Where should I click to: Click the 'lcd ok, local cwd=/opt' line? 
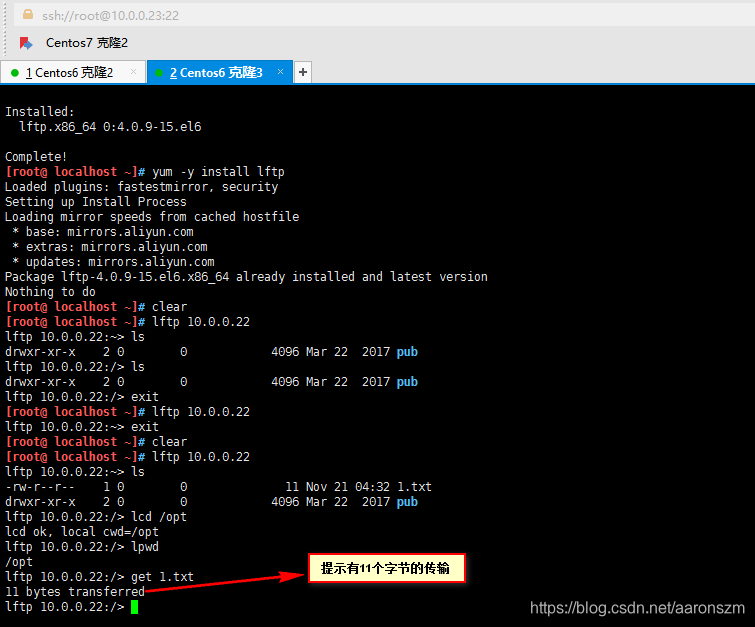tap(81, 532)
